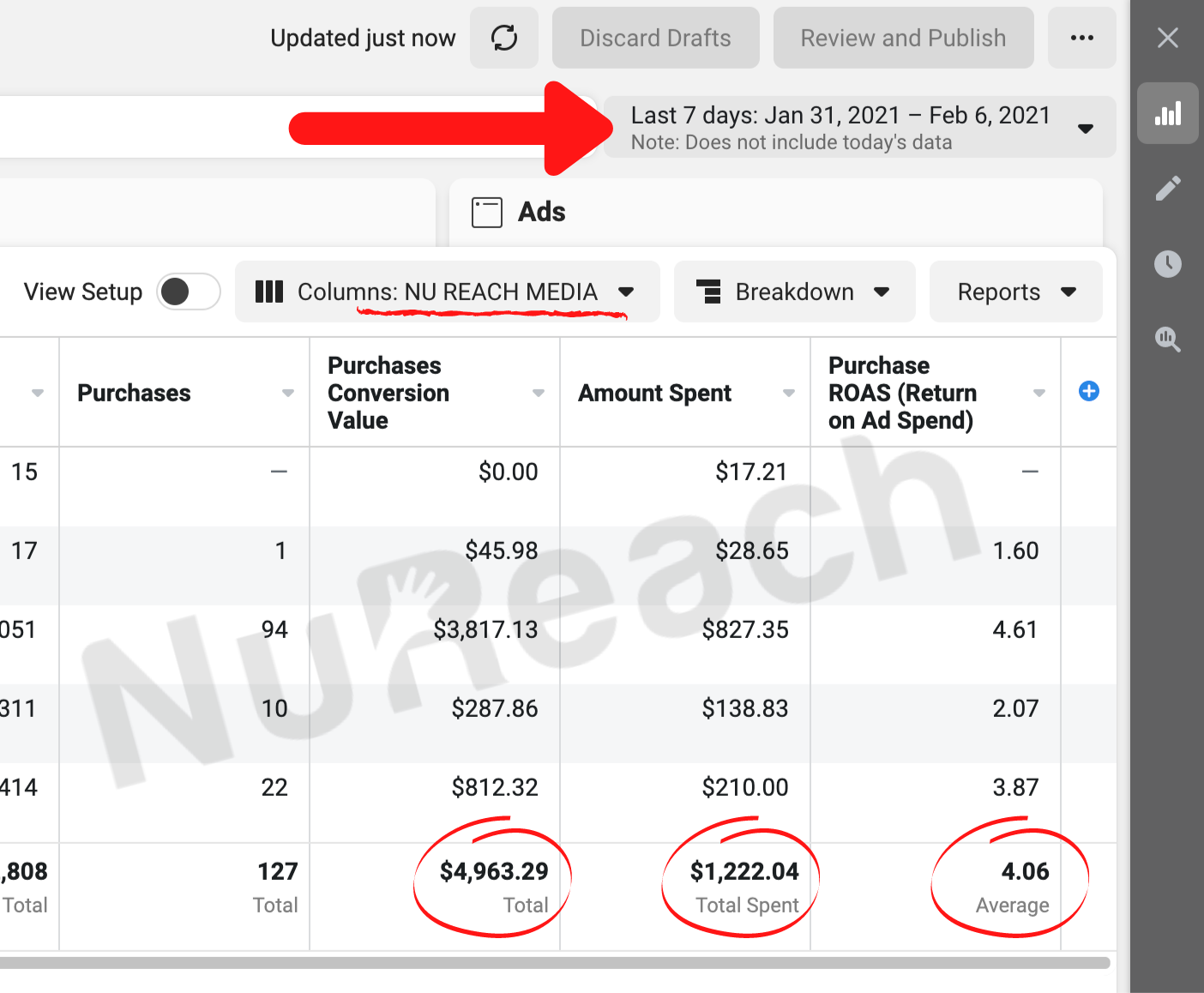Screen dimensions: 1204x993
Task: Sort by the Amount Spent column header
Action: (655, 393)
